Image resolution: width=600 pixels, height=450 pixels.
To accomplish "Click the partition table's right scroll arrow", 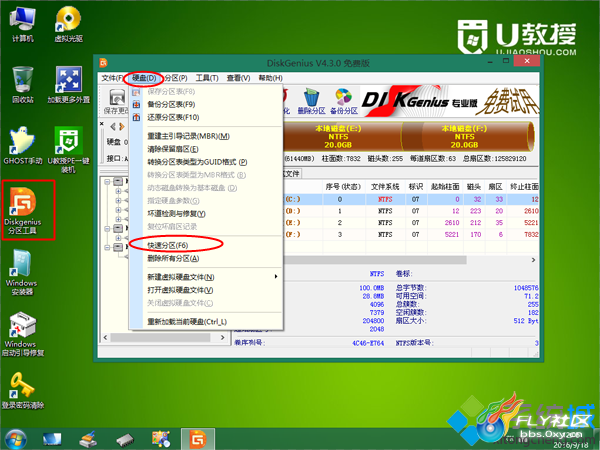I will pos(533,260).
